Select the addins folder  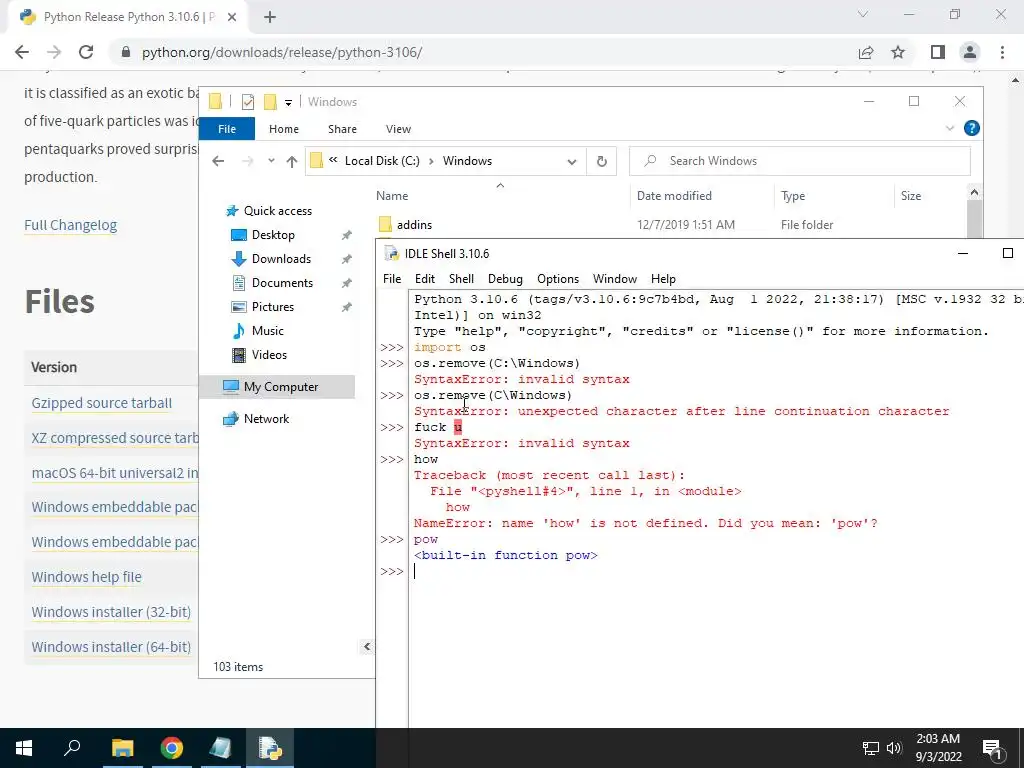pos(414,225)
